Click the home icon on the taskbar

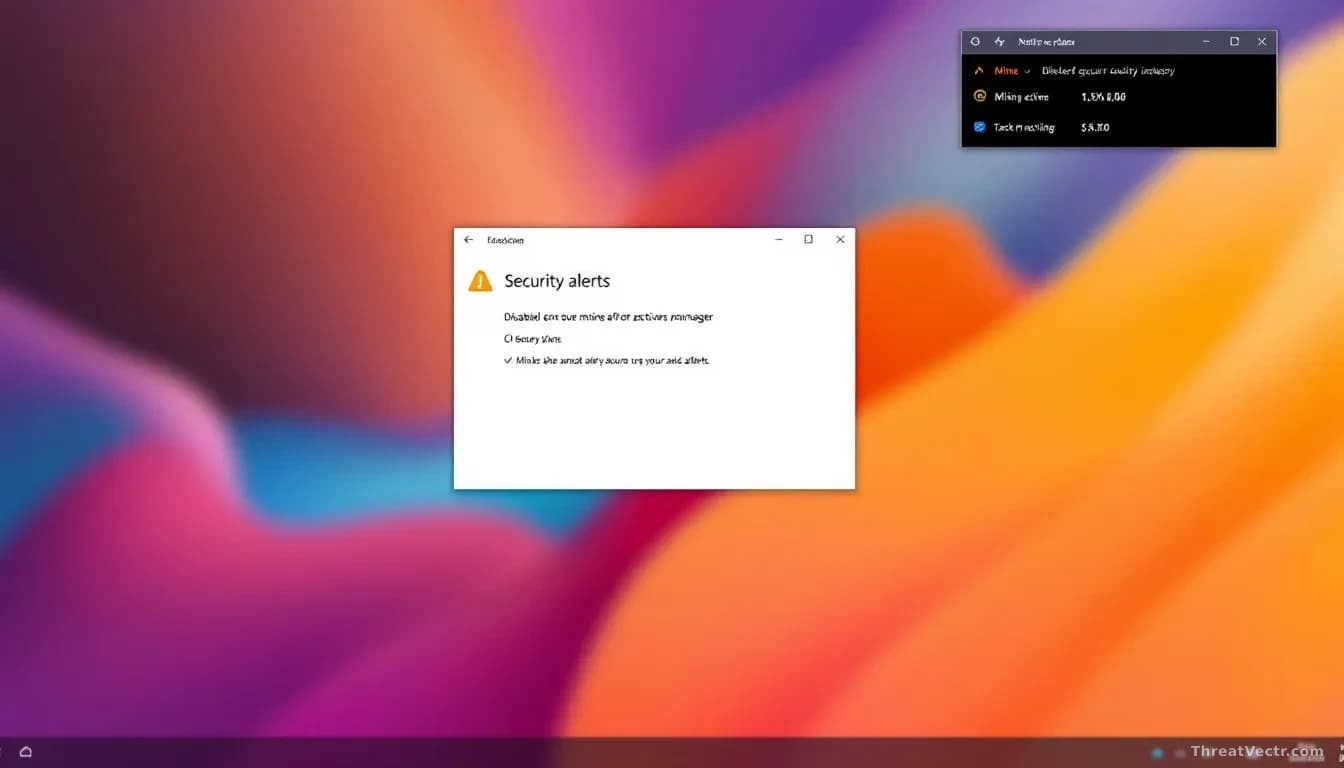pos(26,752)
